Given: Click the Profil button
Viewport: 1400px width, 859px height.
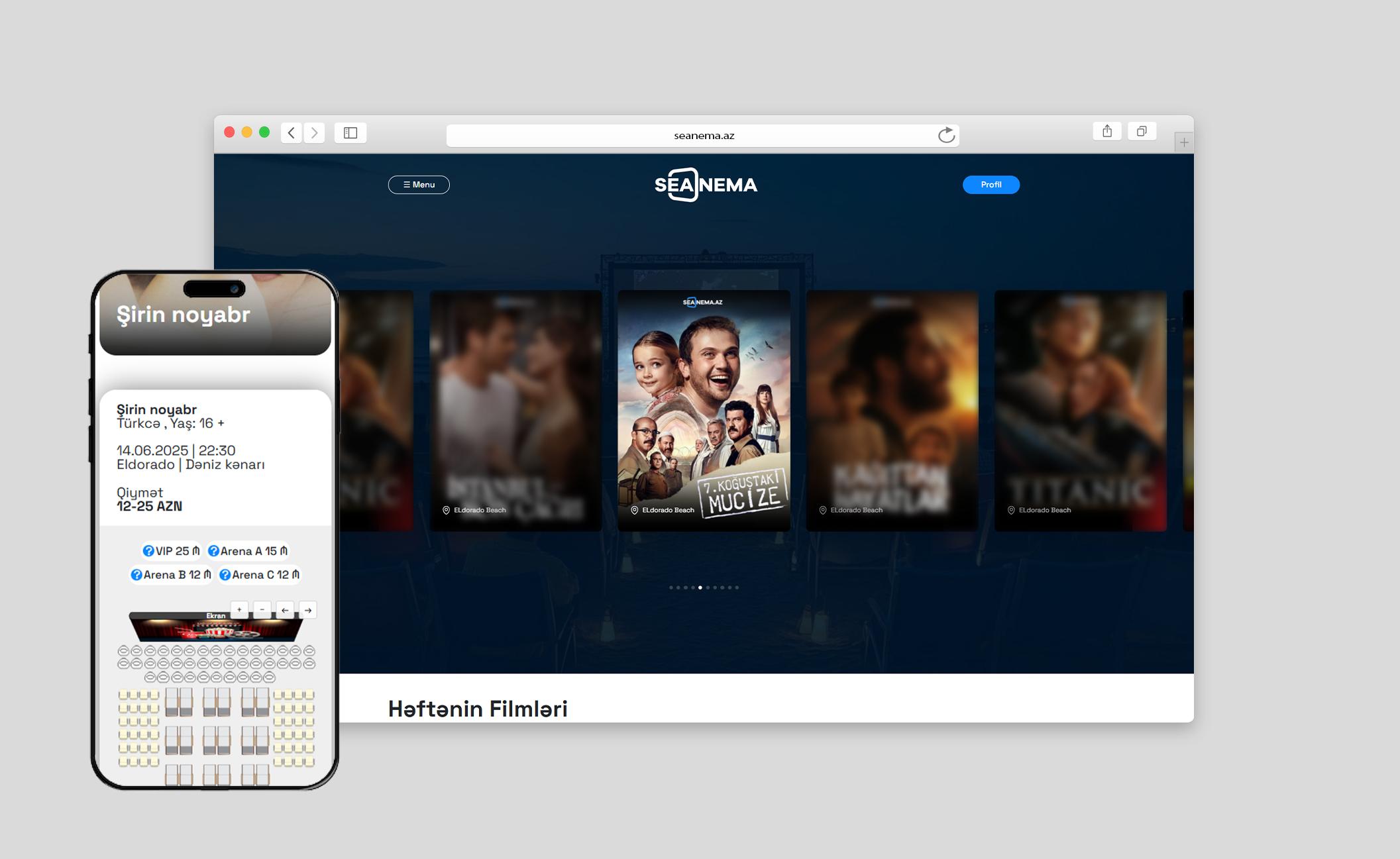Looking at the screenshot, I should pyautogui.click(x=991, y=185).
